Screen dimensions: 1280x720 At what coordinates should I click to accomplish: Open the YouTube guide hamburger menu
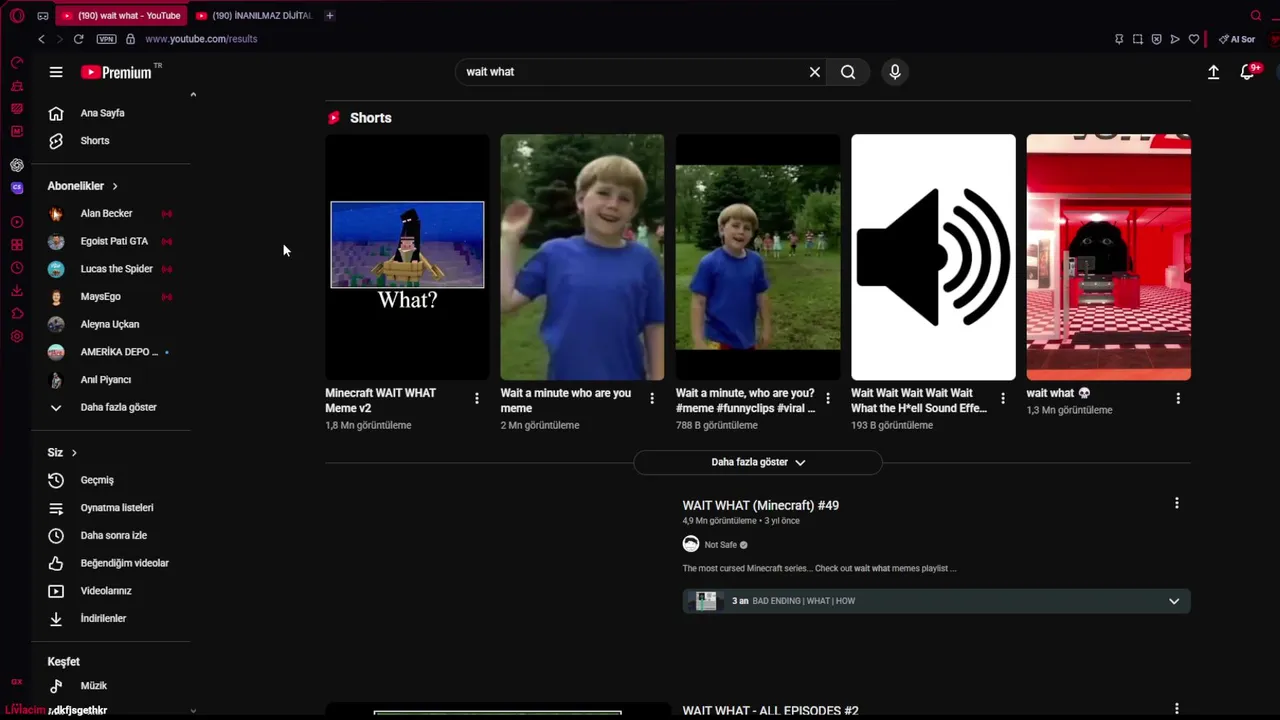point(56,72)
